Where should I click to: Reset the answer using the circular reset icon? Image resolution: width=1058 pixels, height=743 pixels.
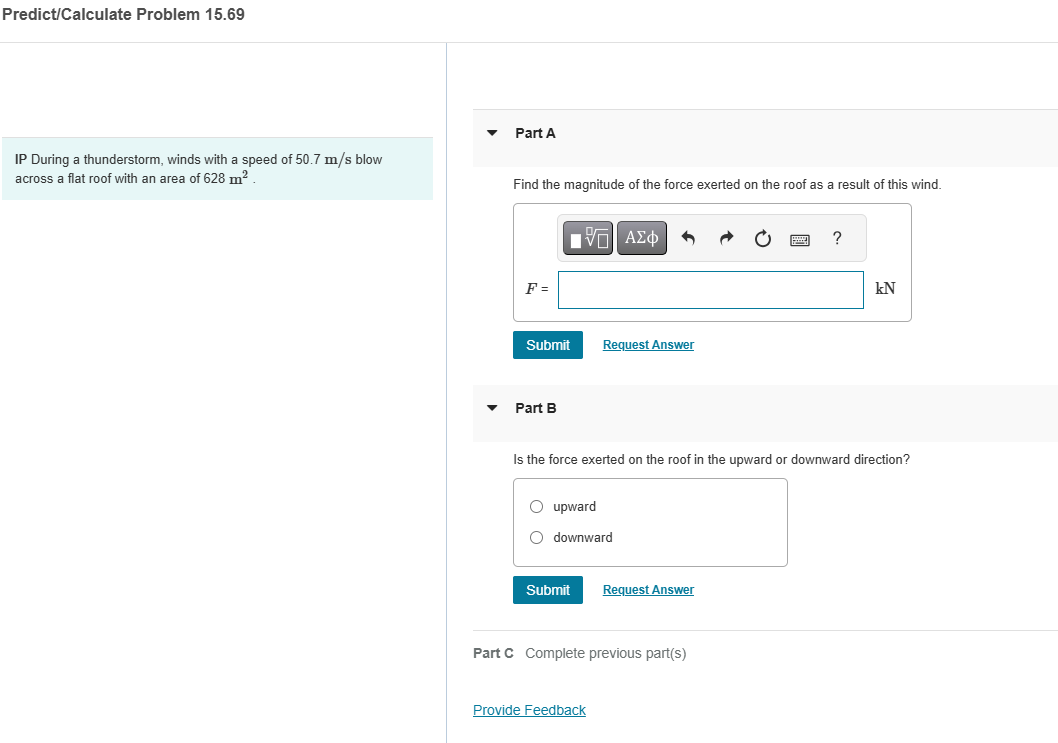tap(762, 238)
